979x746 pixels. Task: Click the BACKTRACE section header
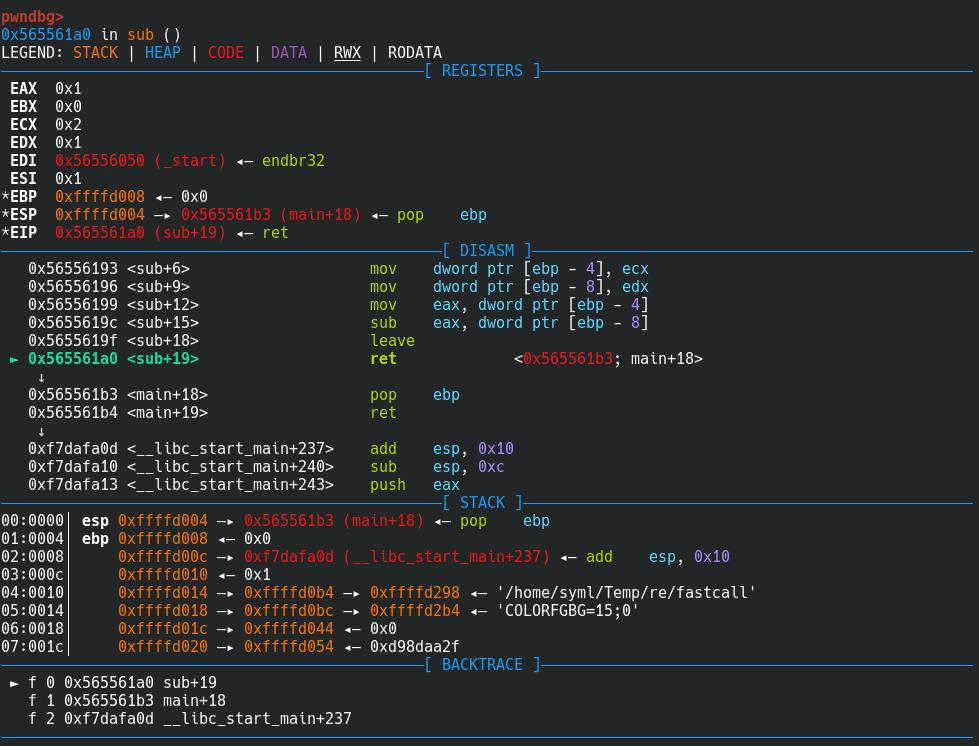point(482,665)
